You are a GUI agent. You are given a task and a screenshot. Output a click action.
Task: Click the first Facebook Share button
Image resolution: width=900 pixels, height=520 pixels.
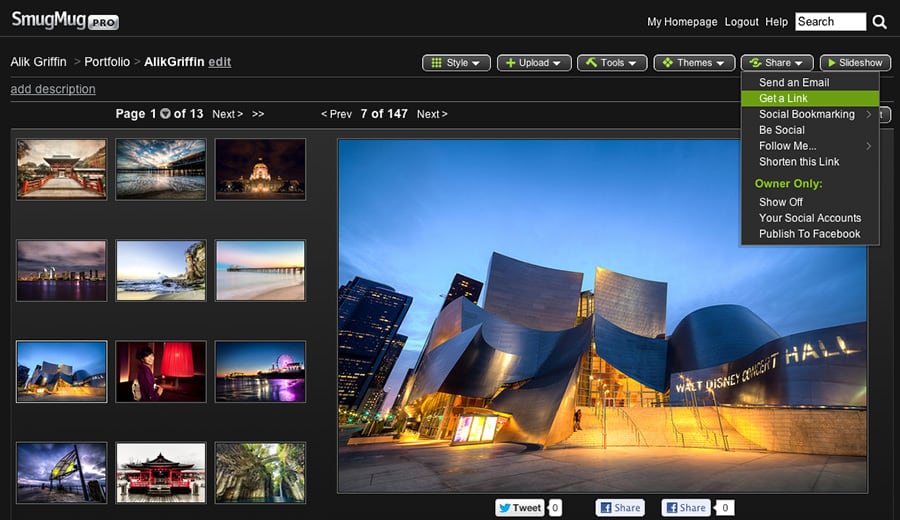pos(620,507)
